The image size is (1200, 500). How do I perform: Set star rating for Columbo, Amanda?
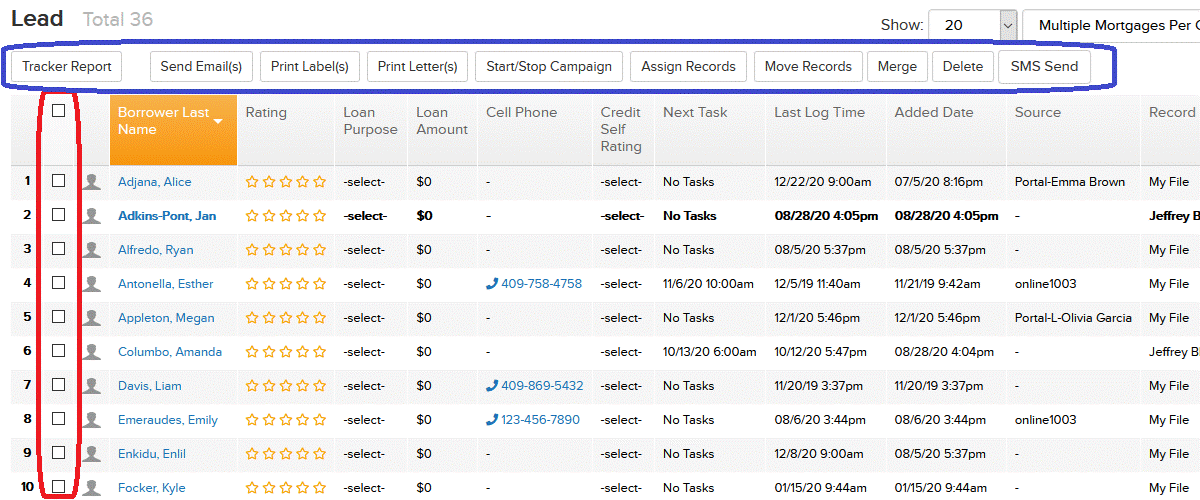point(286,352)
